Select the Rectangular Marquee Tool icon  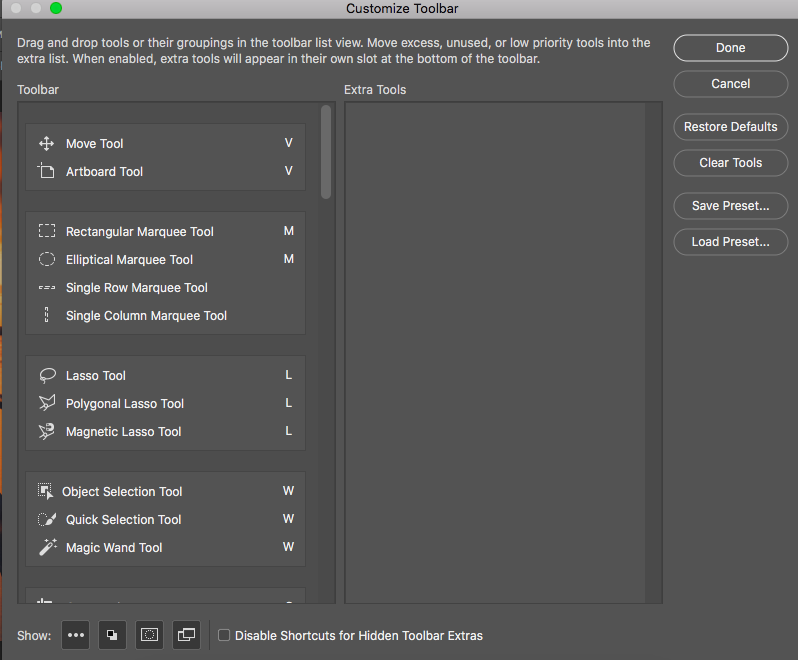pyautogui.click(x=47, y=231)
